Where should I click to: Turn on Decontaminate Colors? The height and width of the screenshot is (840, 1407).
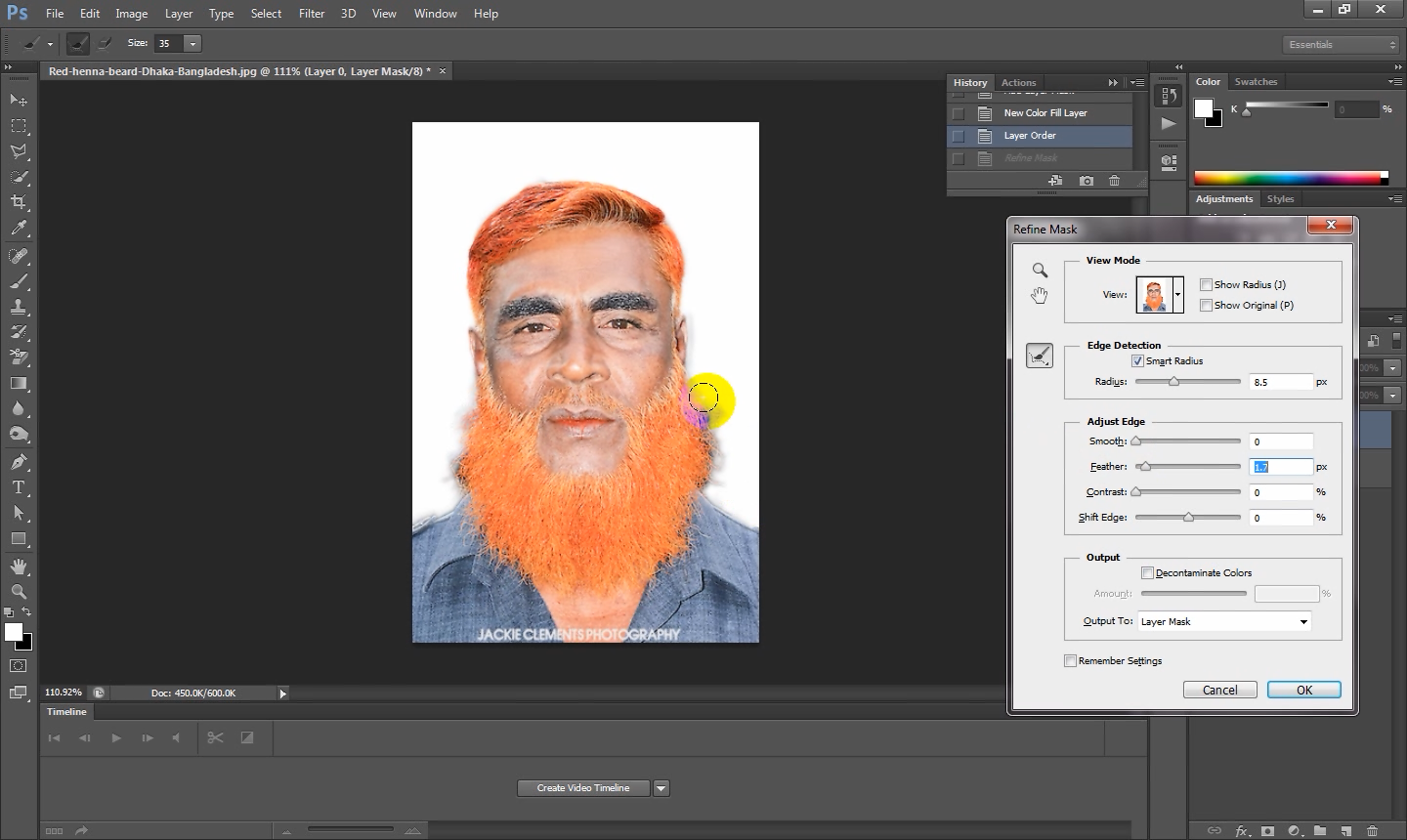click(1147, 573)
